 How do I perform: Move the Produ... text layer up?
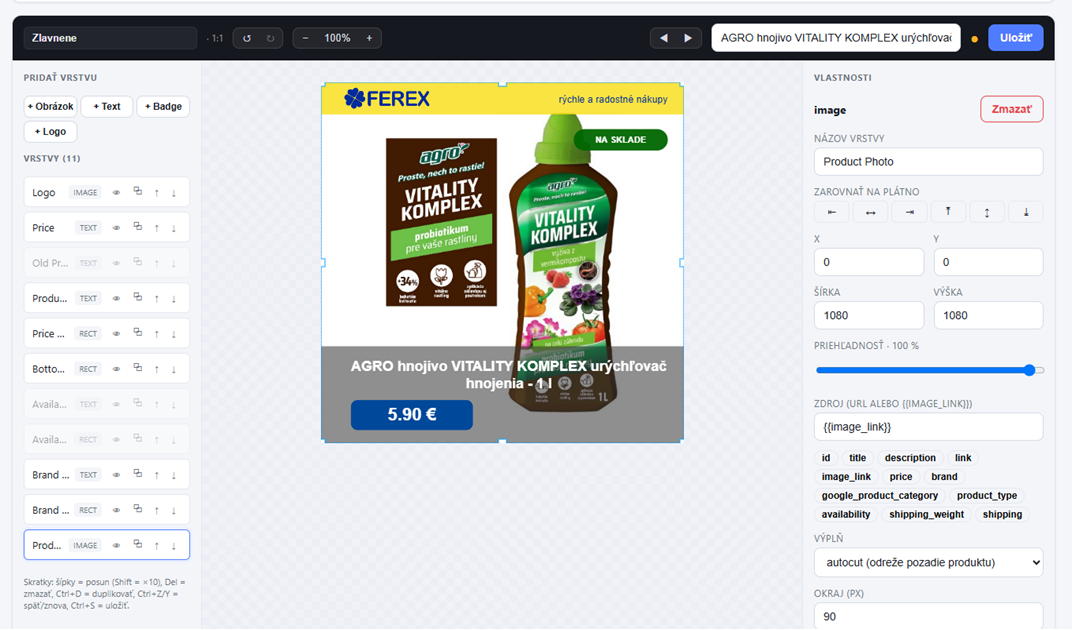[x=157, y=298]
